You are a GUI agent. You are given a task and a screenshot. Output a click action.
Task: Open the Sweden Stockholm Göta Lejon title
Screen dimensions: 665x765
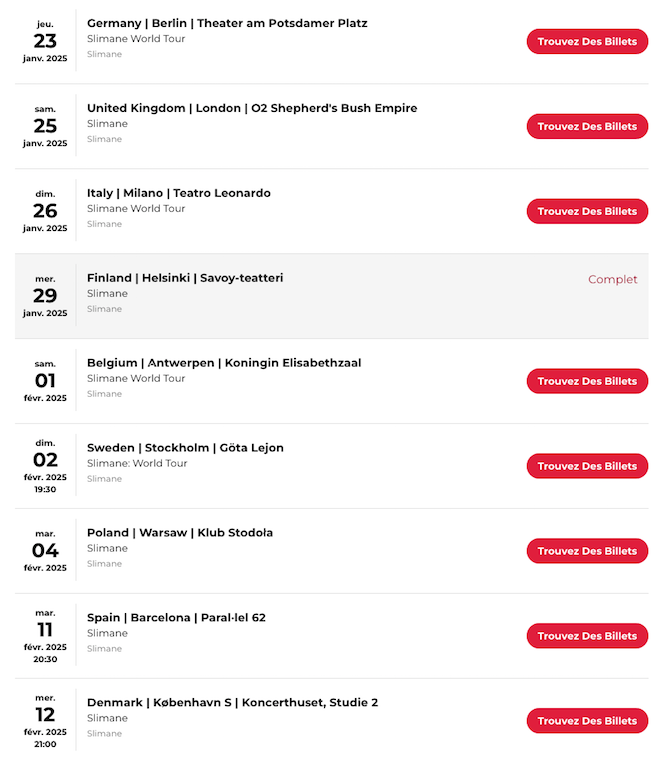(185, 447)
